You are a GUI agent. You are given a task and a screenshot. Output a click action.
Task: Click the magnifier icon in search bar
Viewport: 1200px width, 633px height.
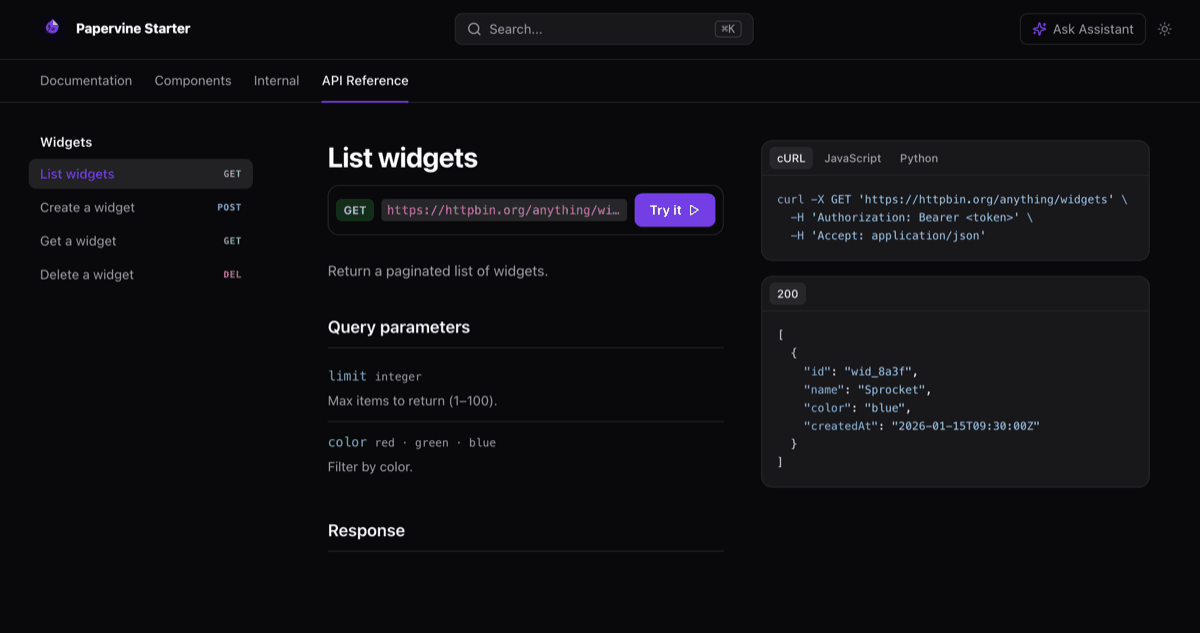click(474, 29)
